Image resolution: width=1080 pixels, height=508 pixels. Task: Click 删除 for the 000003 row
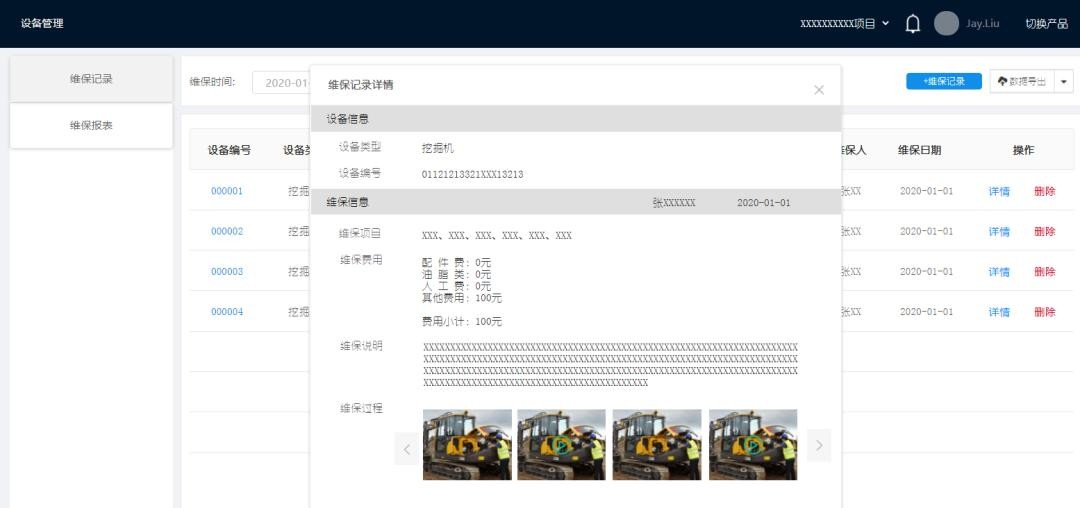click(1044, 272)
